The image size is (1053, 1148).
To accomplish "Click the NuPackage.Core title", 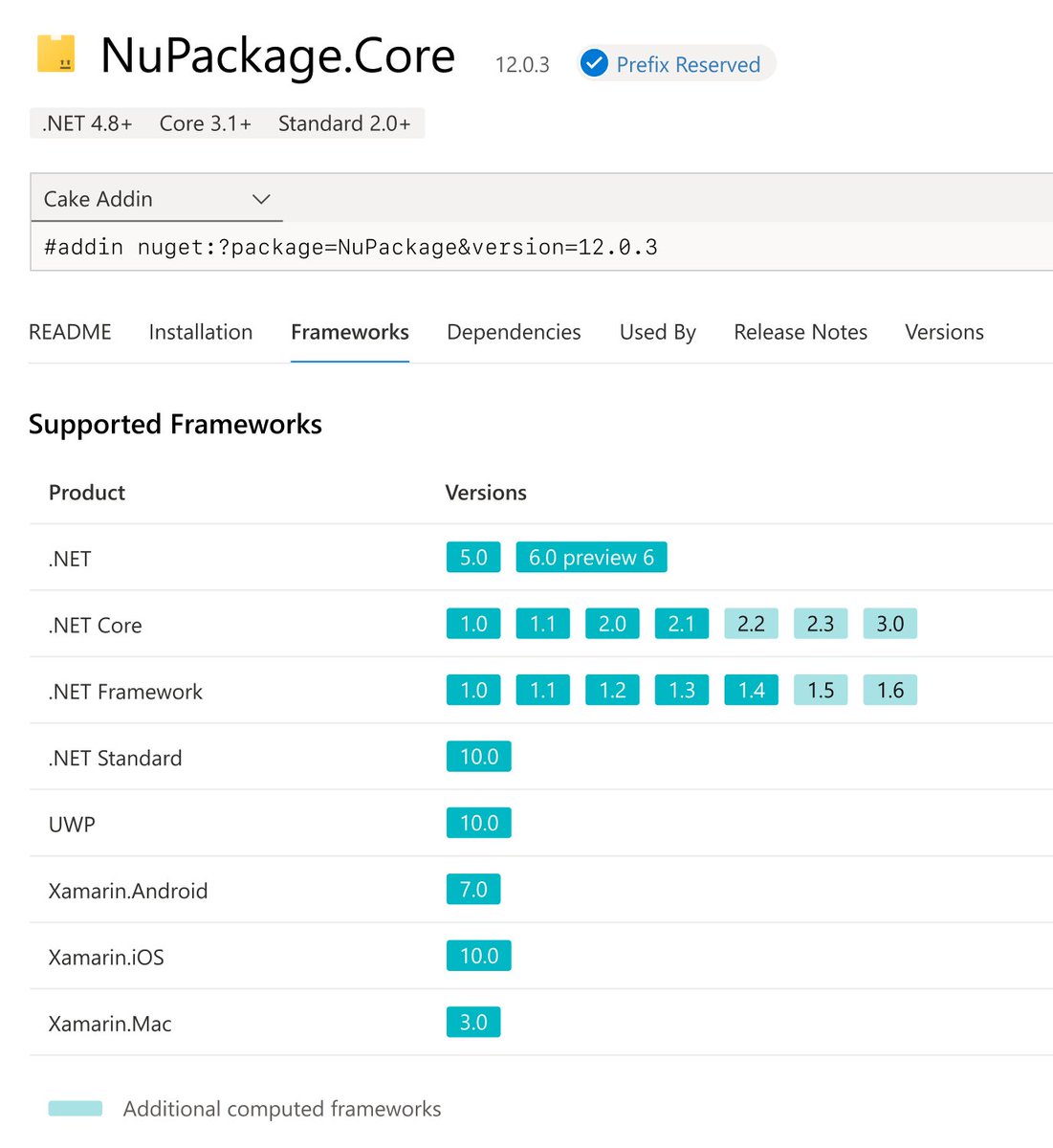I will click(277, 55).
